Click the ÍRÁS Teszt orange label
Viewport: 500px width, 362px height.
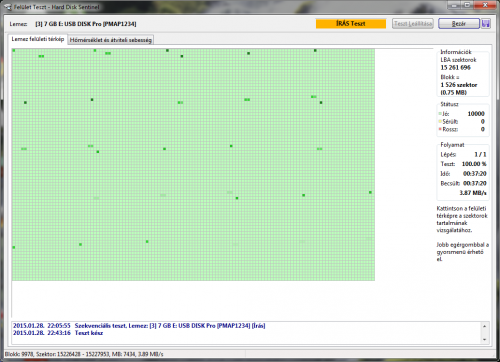point(351,24)
